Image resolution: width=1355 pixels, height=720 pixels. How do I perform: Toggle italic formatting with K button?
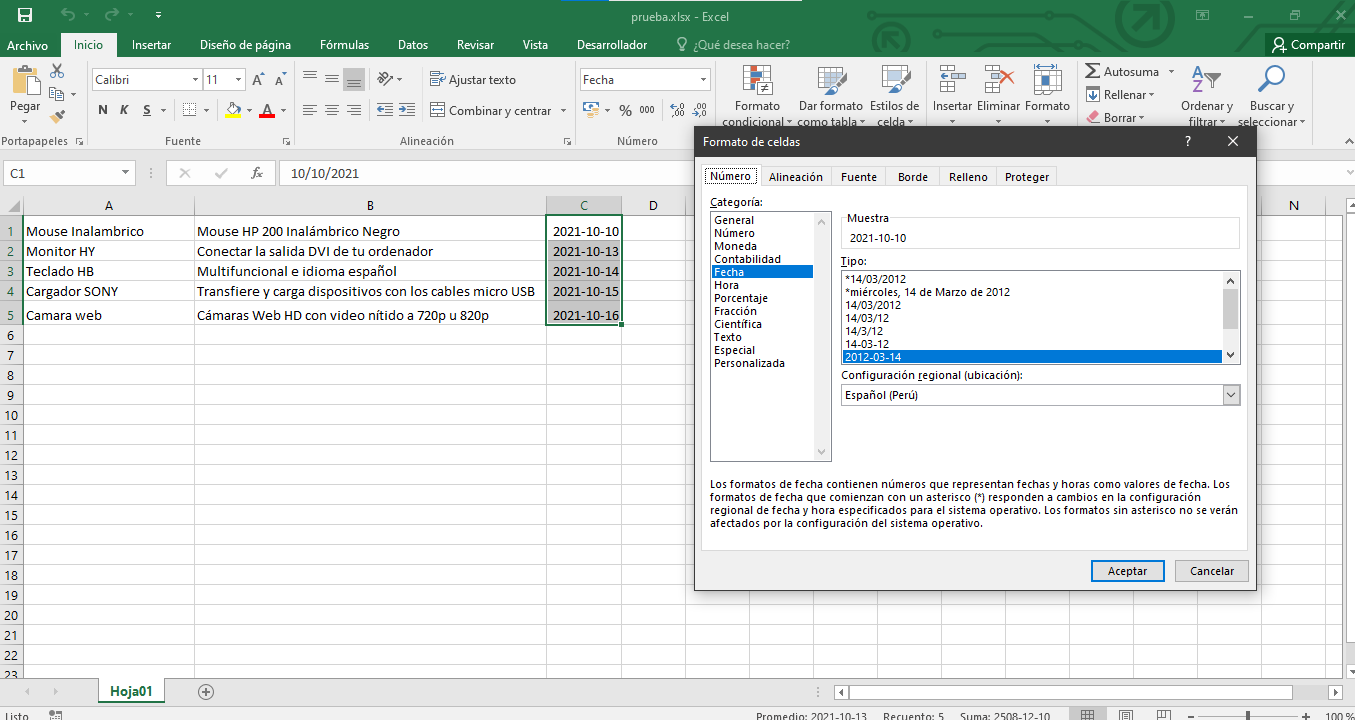coord(125,110)
